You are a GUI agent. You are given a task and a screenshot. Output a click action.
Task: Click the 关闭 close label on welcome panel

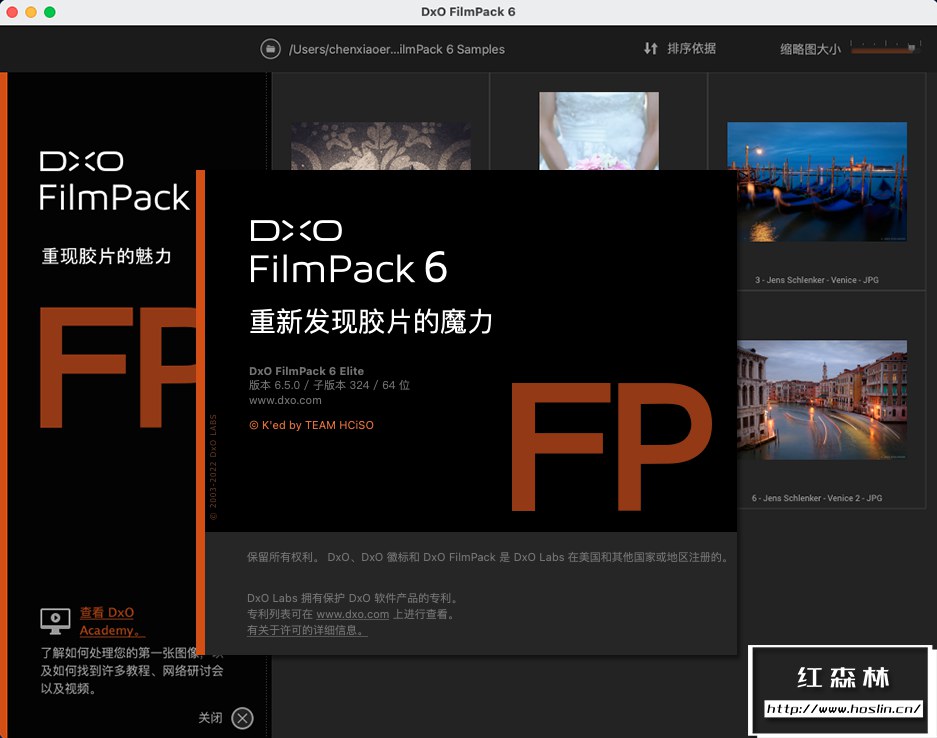click(210, 718)
